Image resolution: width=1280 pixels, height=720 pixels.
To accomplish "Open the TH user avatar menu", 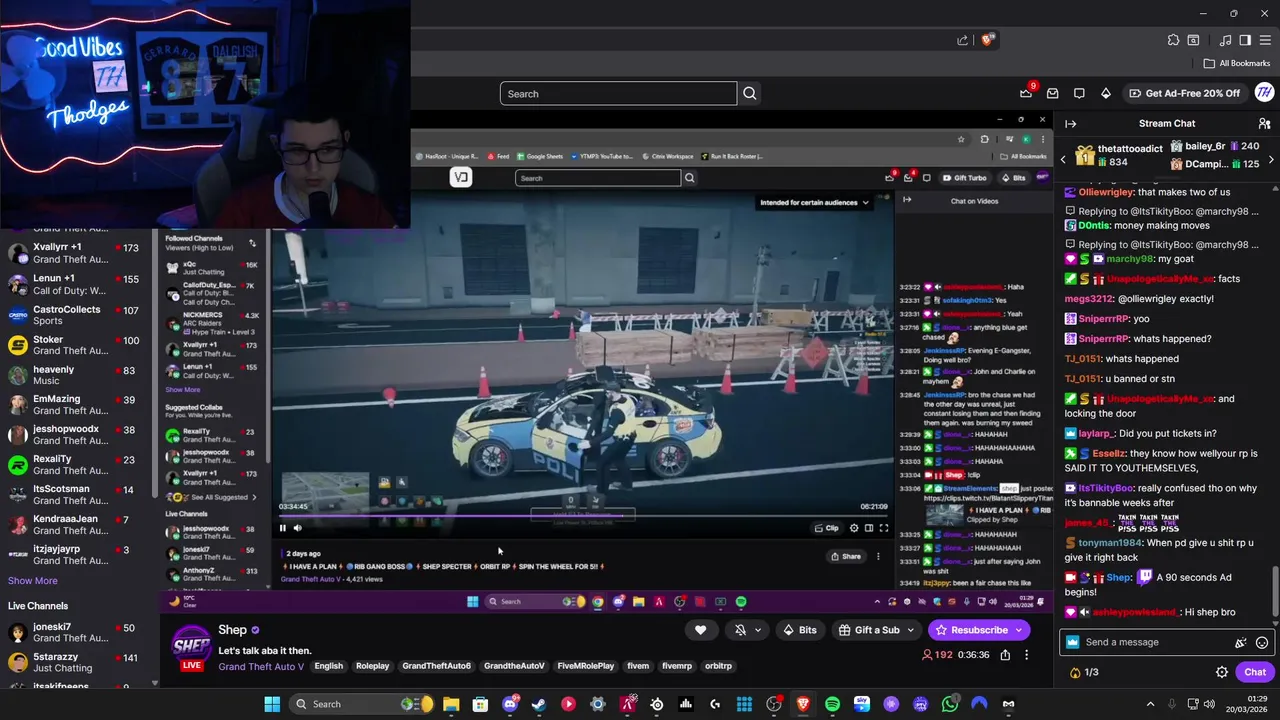I will [x=1264, y=93].
